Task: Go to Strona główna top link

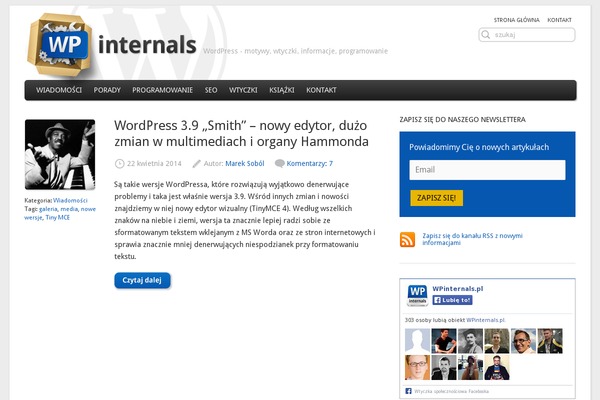Action: pos(517,20)
